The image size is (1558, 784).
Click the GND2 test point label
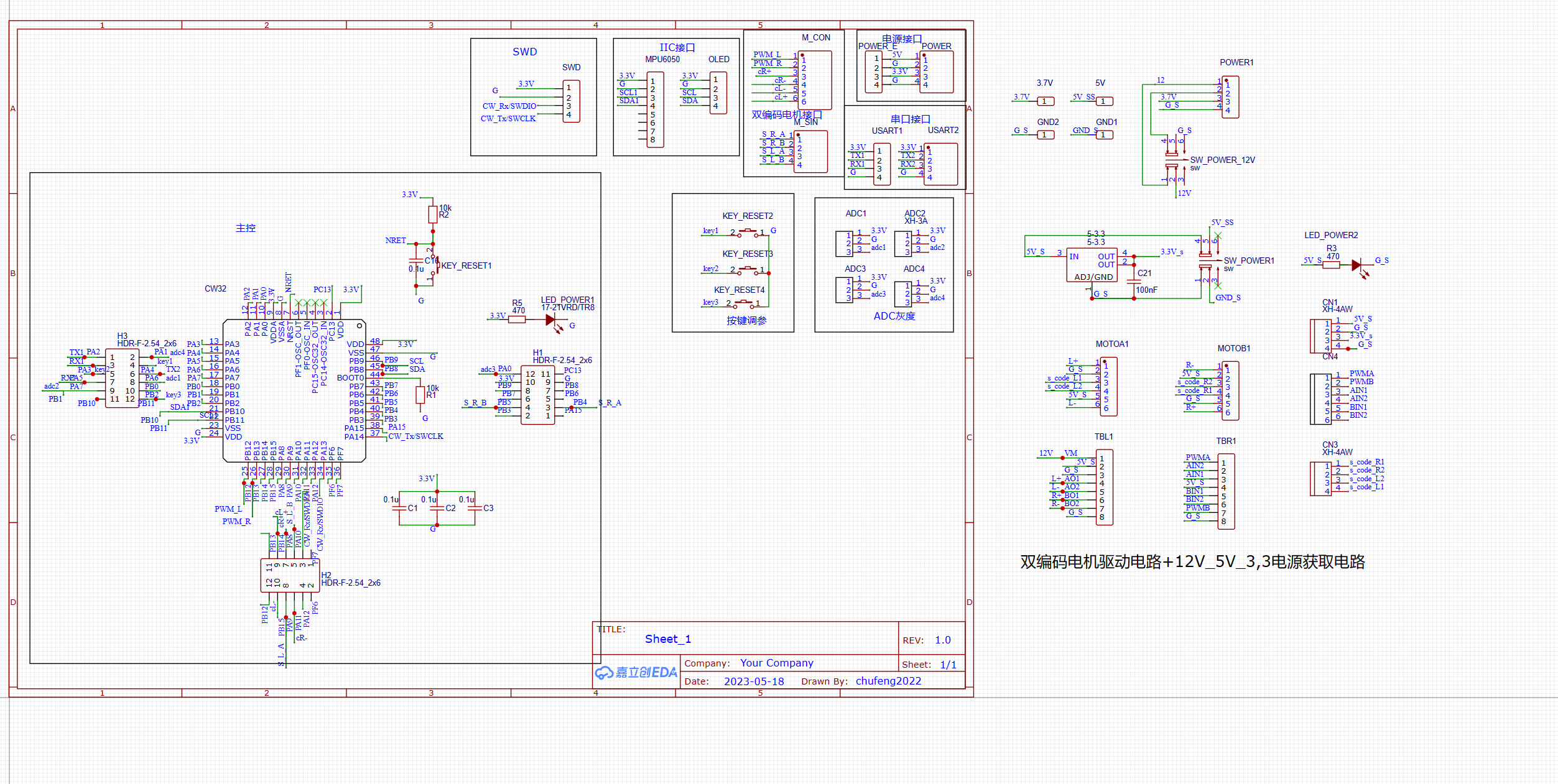[x=1048, y=122]
